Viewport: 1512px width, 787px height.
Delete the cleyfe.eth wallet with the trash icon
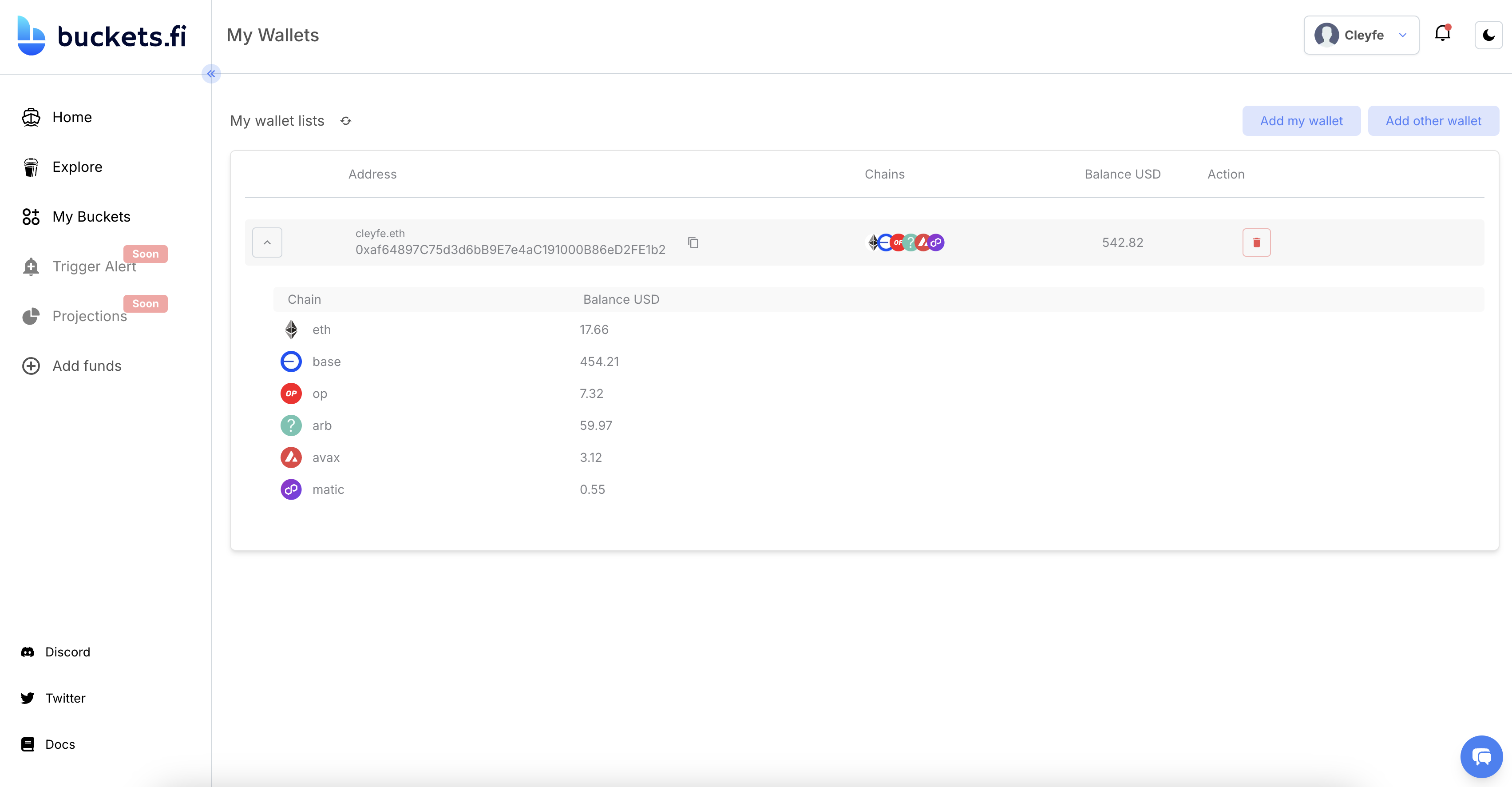1256,242
